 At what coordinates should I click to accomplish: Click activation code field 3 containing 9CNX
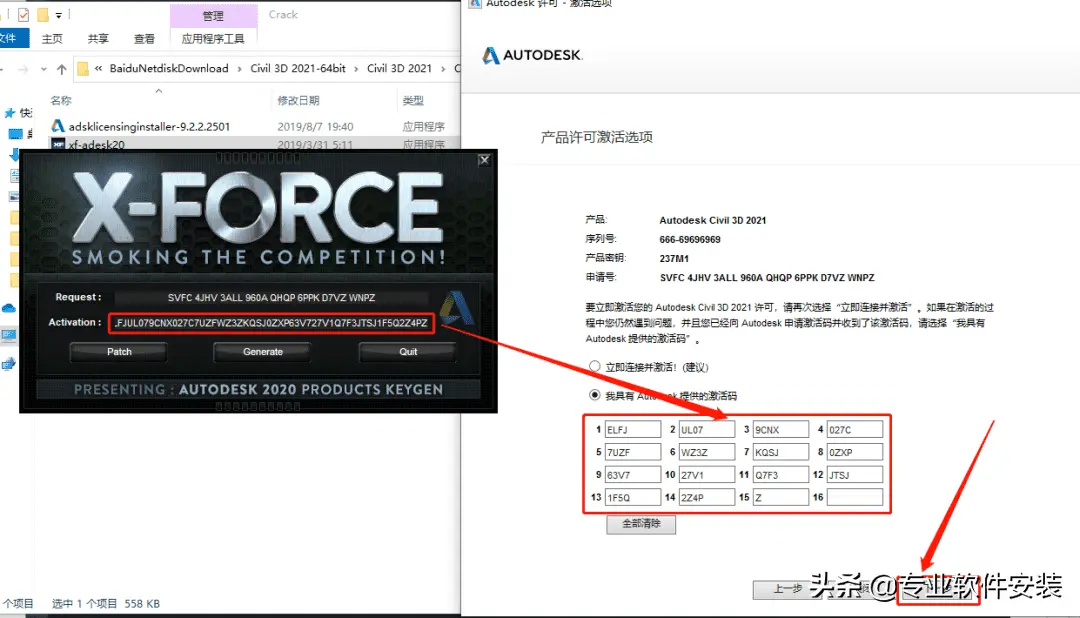780,429
